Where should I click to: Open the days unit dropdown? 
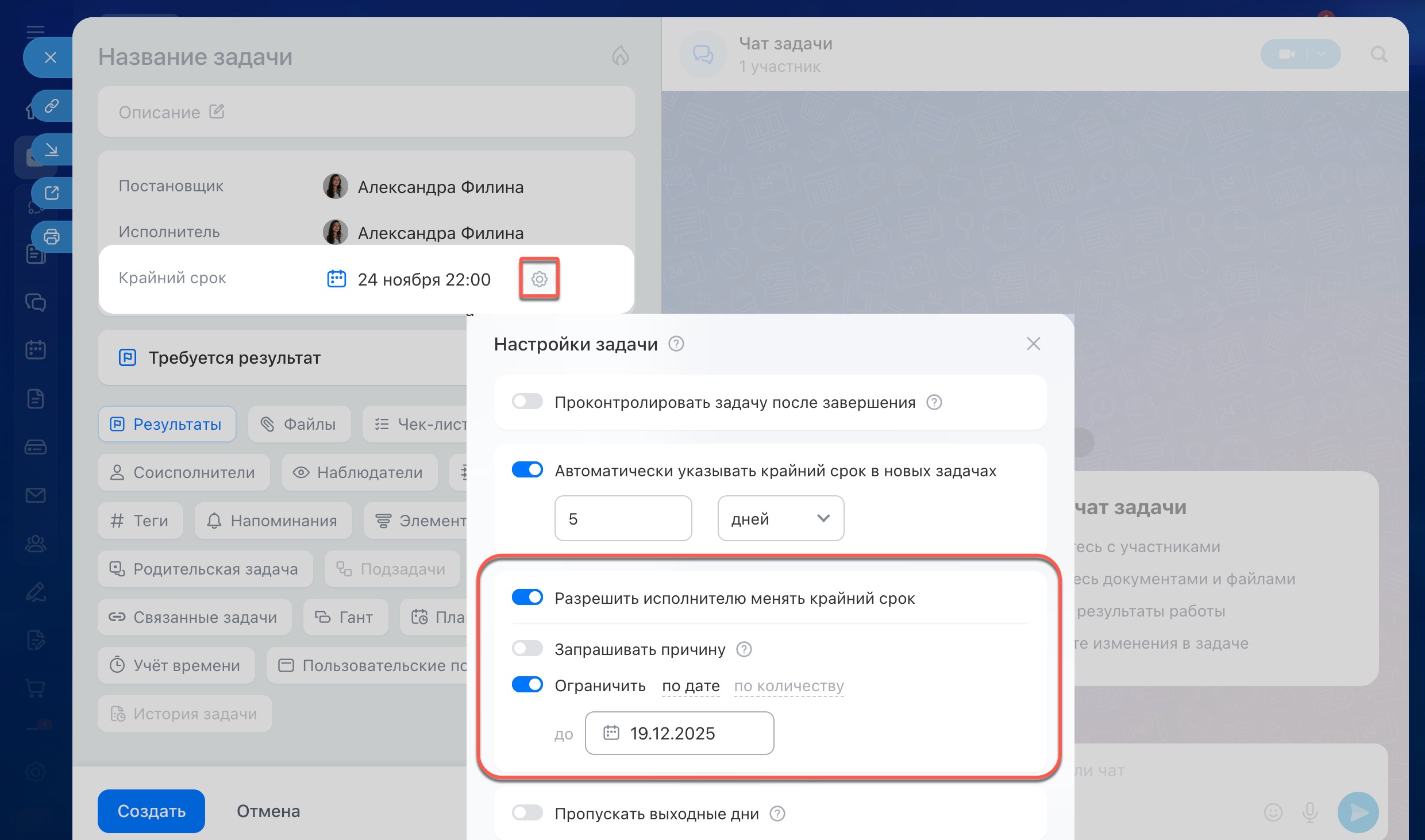click(x=780, y=518)
